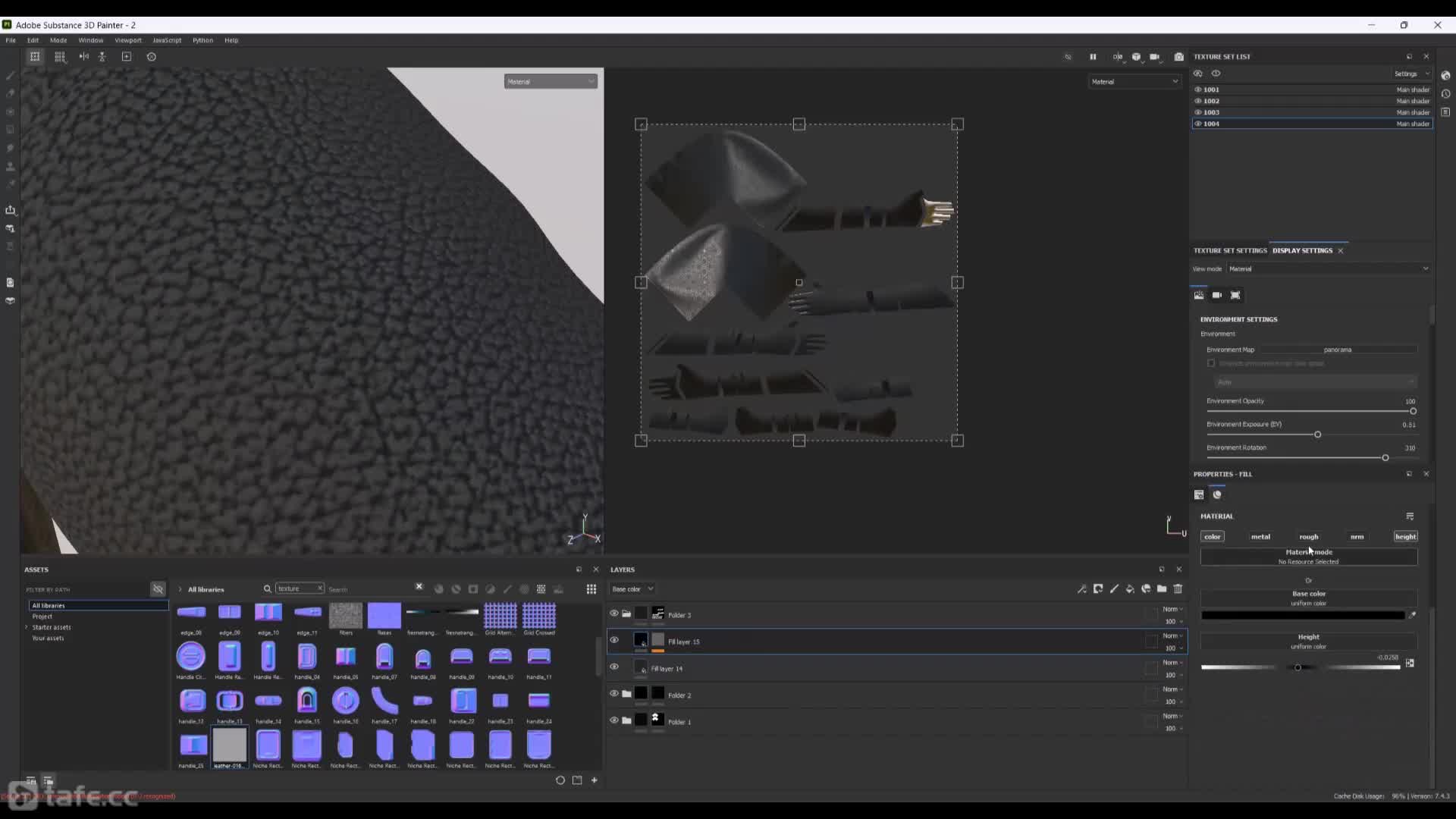Toggle symmetry in top toolbar
The image size is (1456, 819).
[84, 57]
